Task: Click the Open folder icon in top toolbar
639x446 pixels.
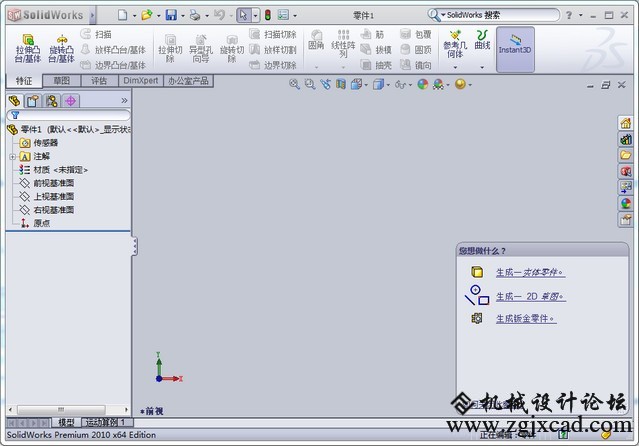Action: (146, 15)
